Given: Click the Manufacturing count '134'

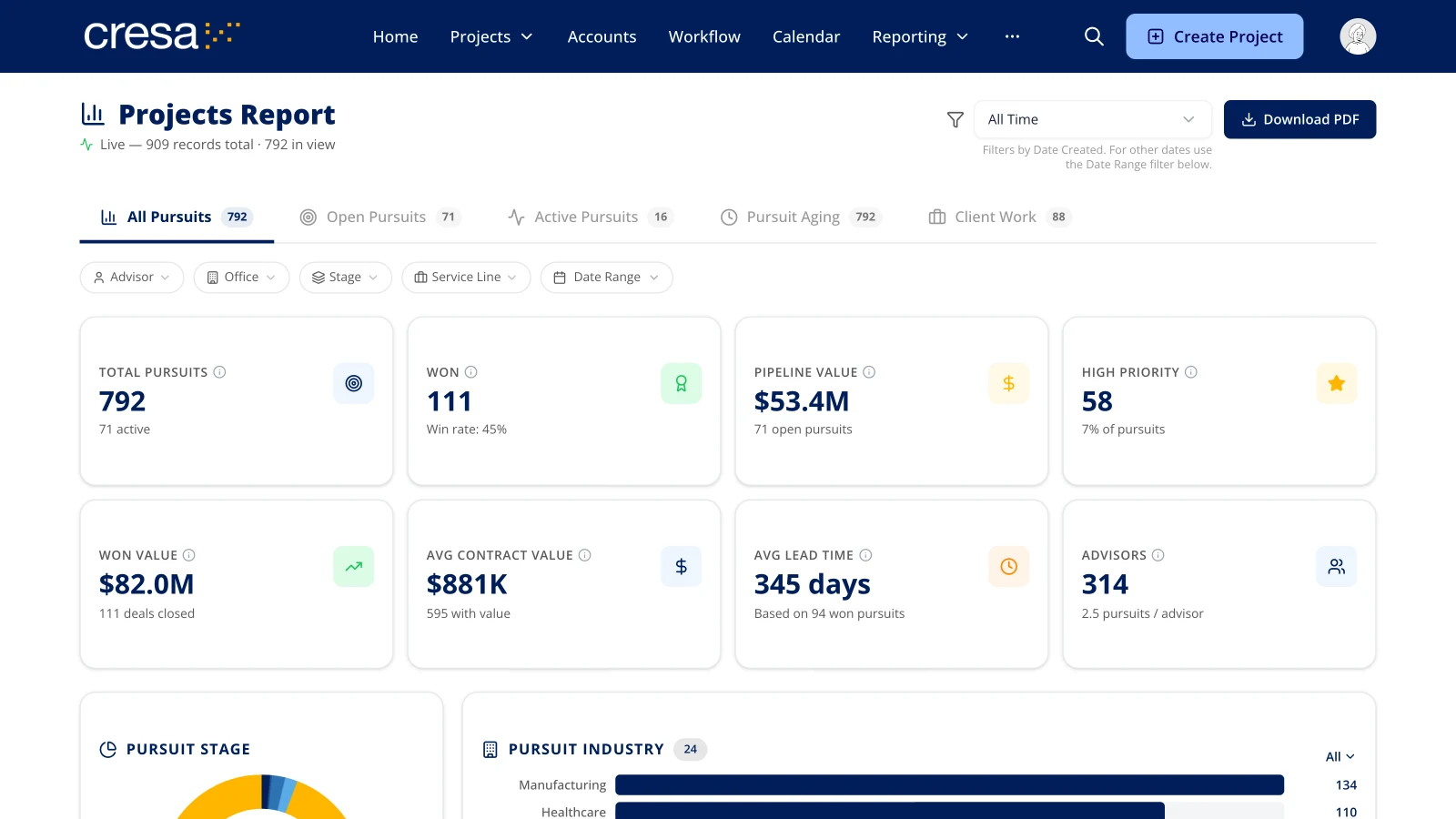Looking at the screenshot, I should coord(1346,785).
